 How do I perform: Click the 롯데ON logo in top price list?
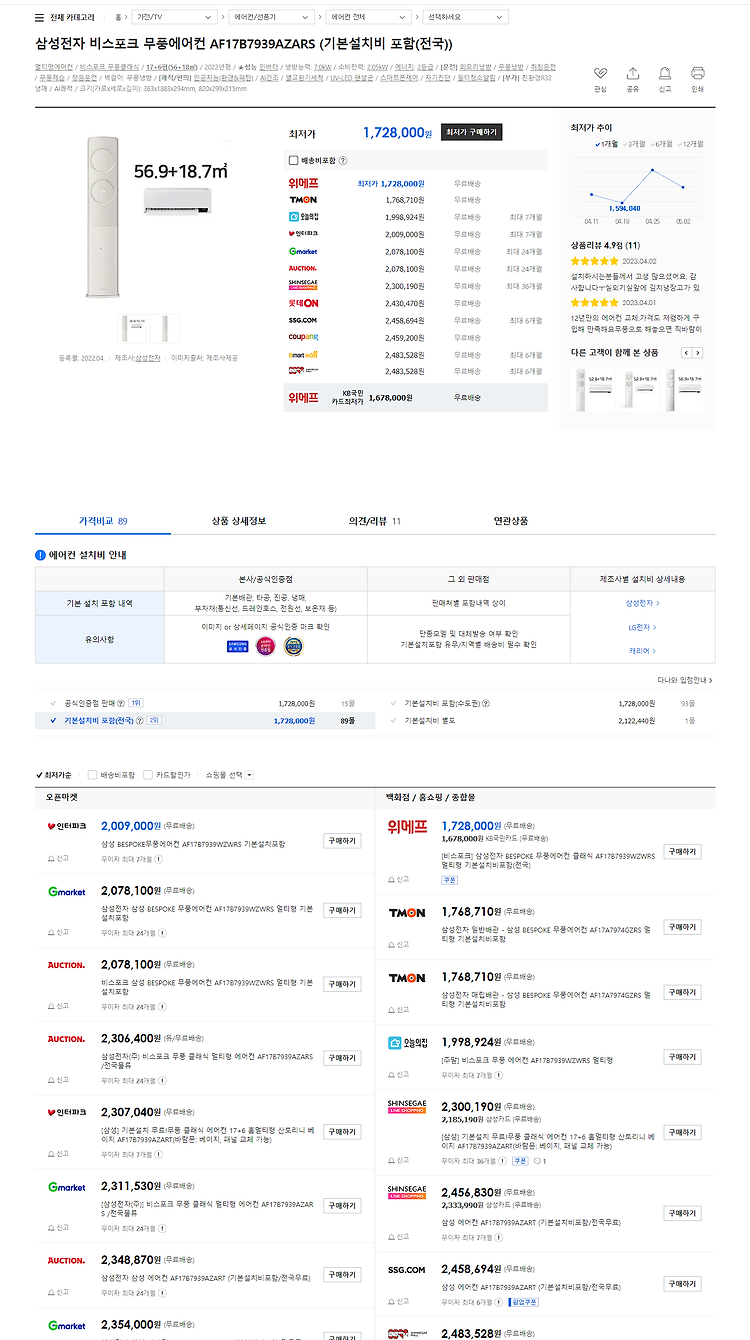[x=303, y=303]
